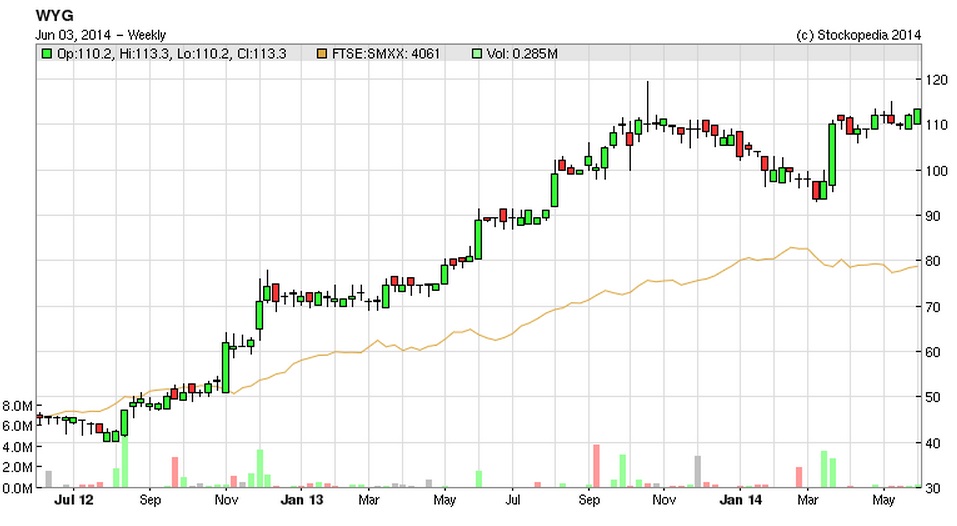Click the 70 price axis label
This screenshot has width=957, height=526.
click(x=933, y=307)
